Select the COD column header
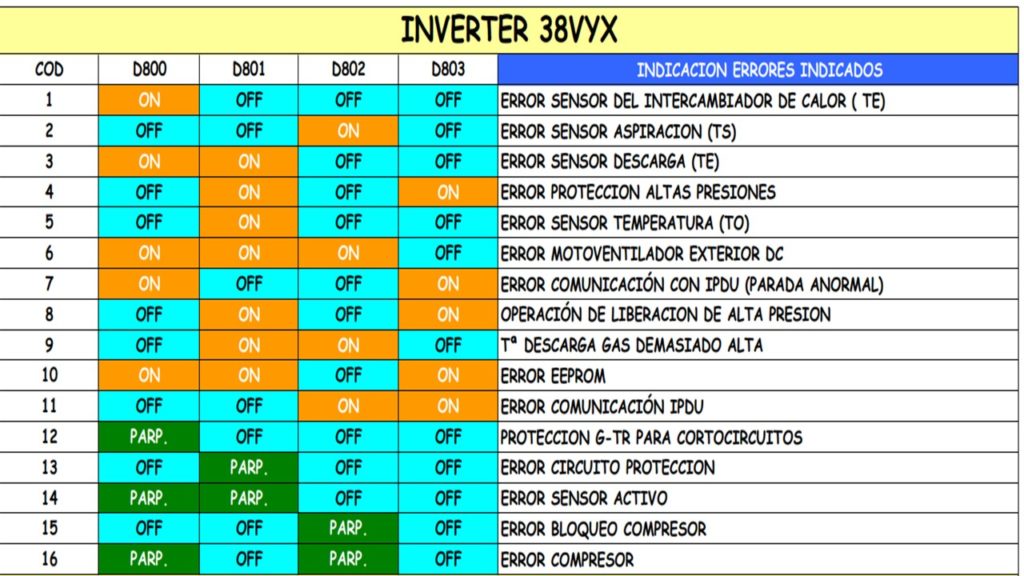The height and width of the screenshot is (576, 1024). [49, 69]
